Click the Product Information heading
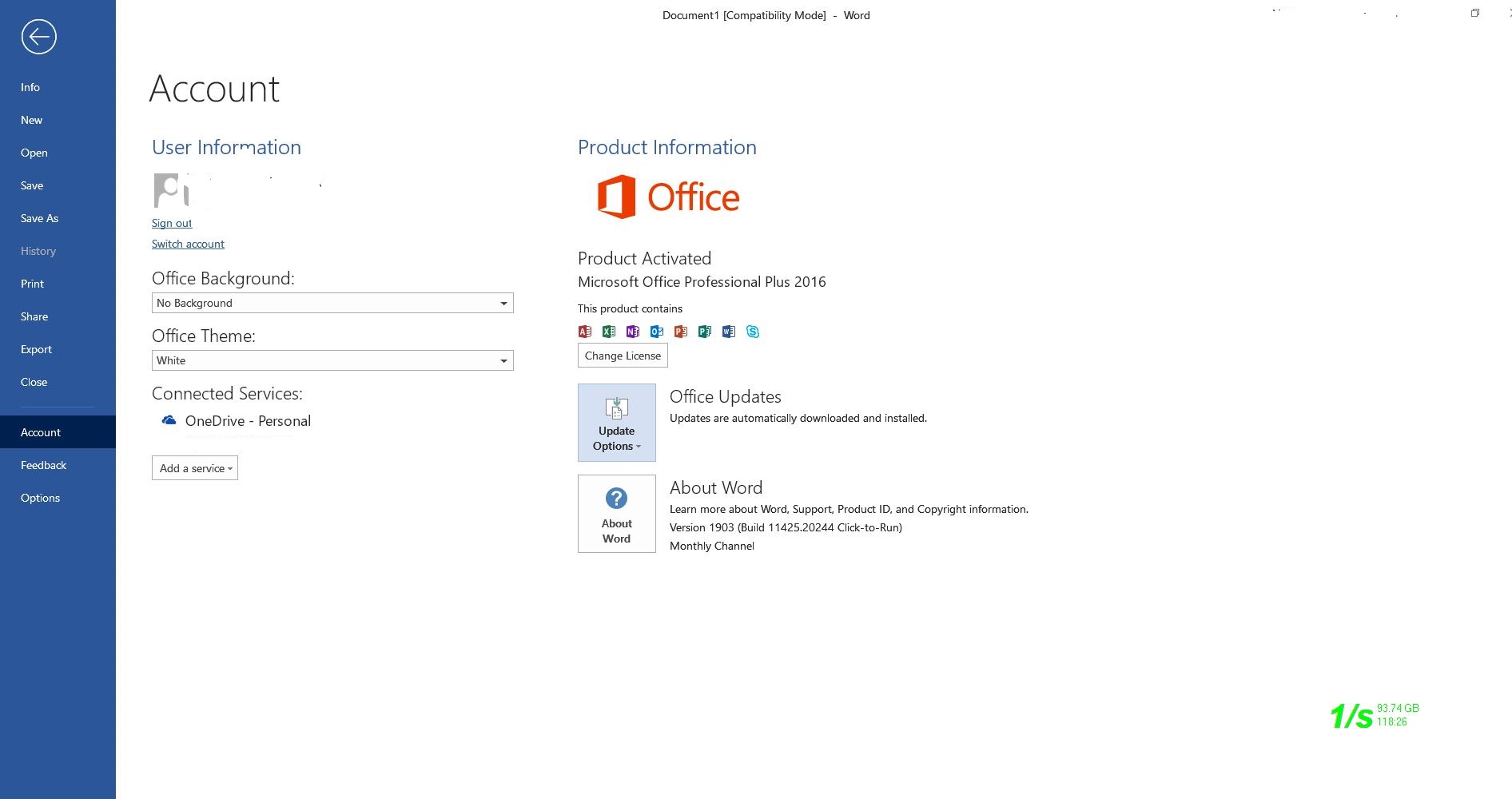Viewport: 1512px width, 799px height. [x=667, y=147]
